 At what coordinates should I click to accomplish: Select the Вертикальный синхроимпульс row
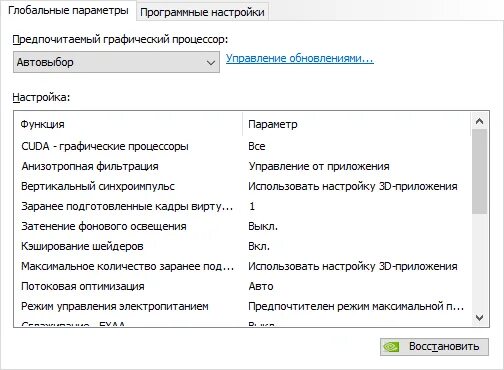(243, 186)
